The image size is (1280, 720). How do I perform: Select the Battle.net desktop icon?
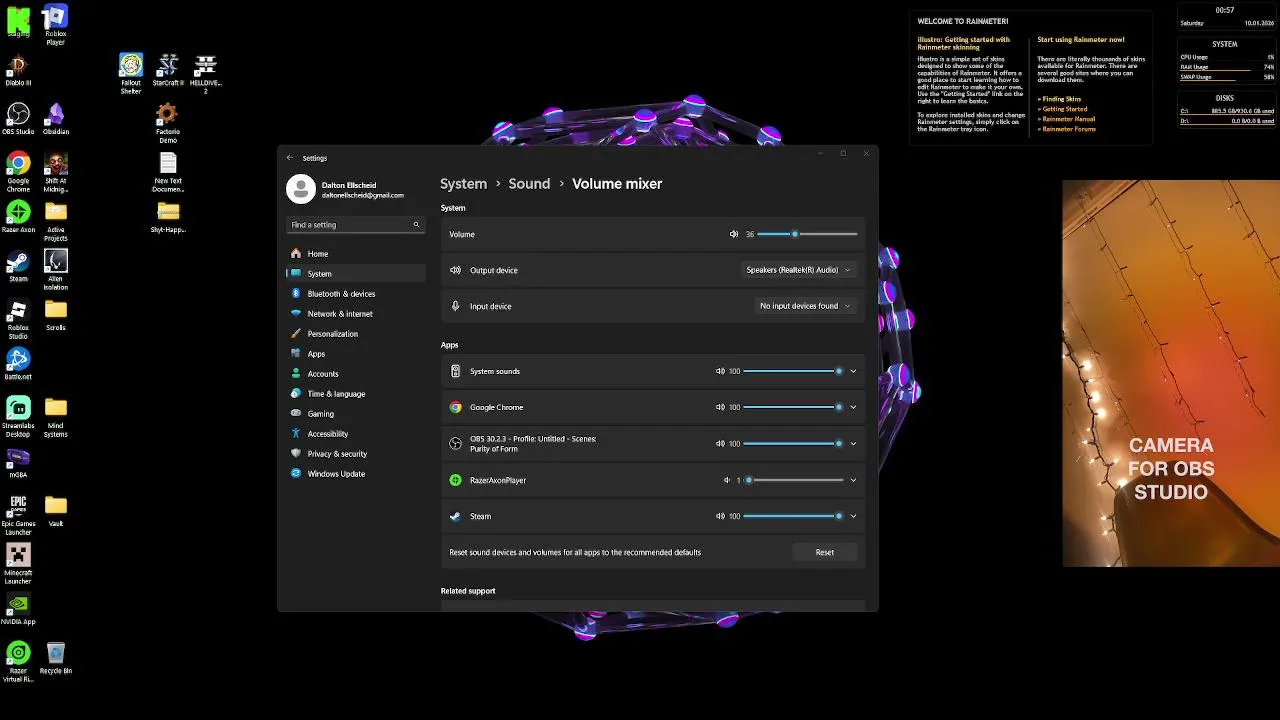[18, 364]
